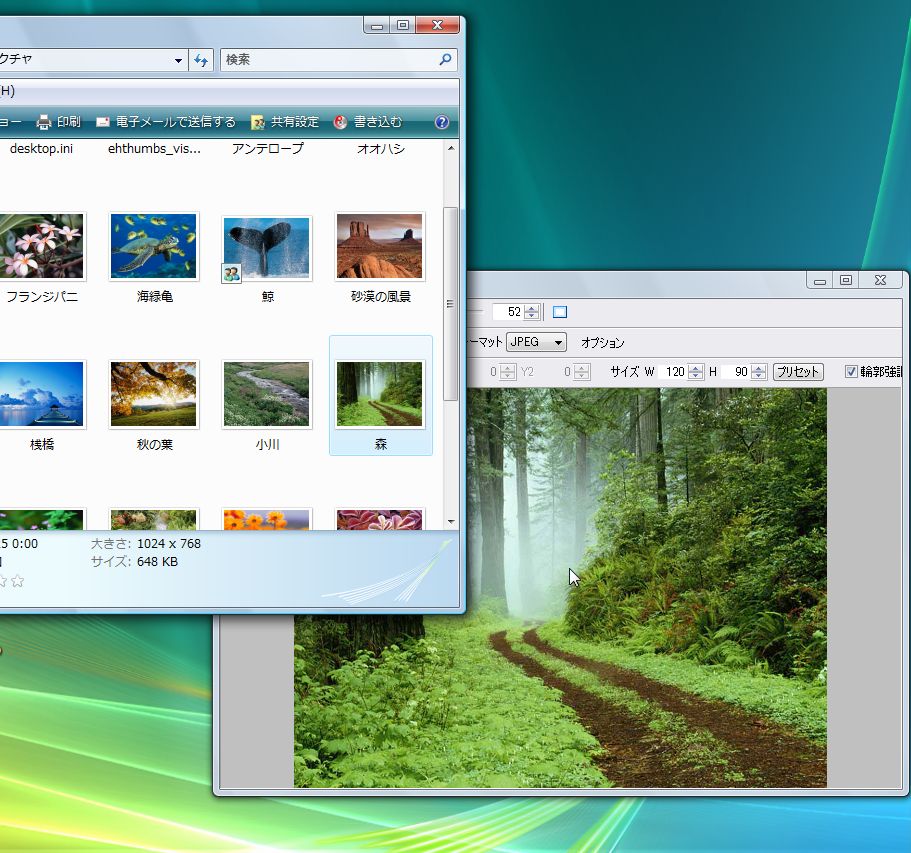This screenshot has width=911, height=853.
Task: Click the 電子メールで送信する toolbar label
Action: [175, 122]
